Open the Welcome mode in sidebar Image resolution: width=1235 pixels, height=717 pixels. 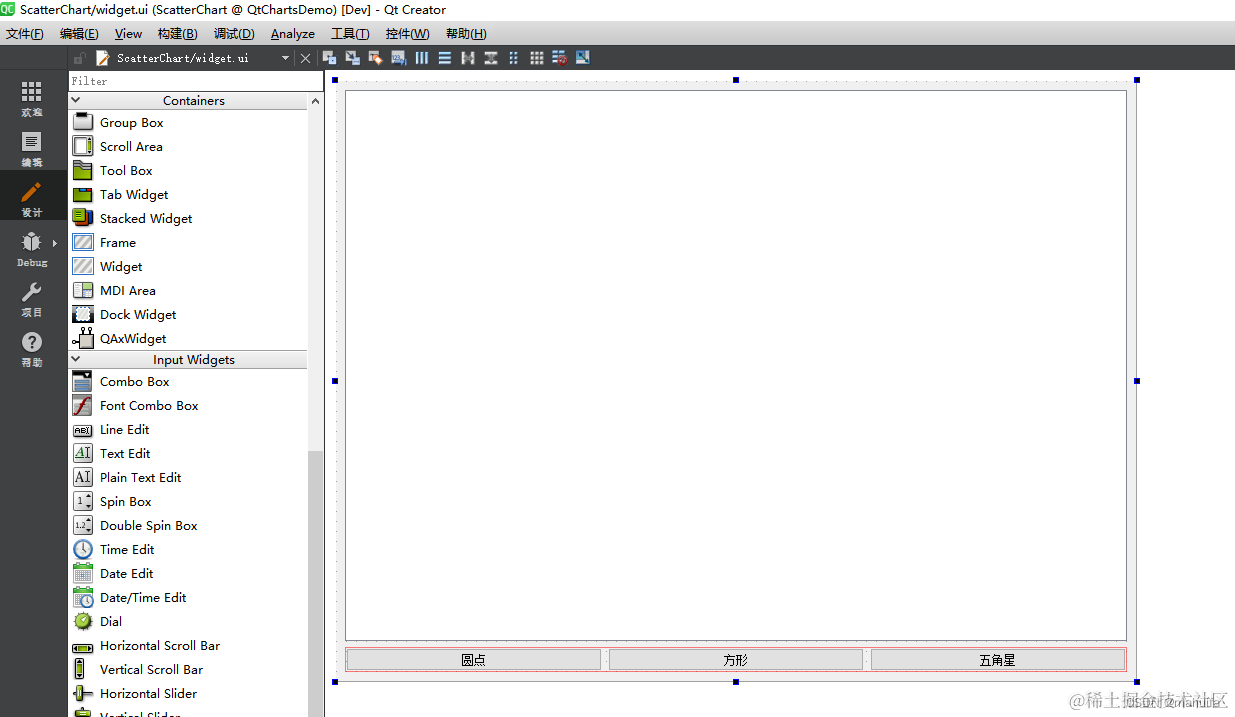(x=32, y=98)
